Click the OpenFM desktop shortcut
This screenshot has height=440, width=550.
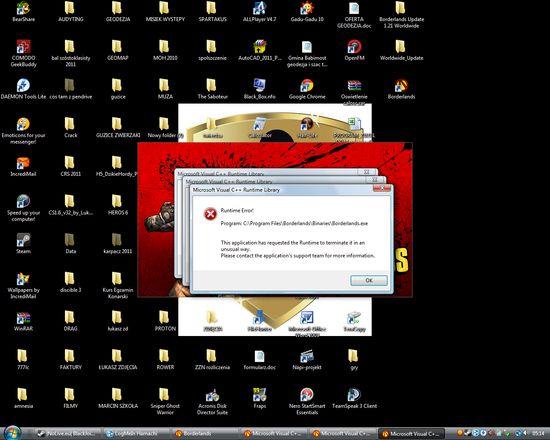[x=354, y=51]
